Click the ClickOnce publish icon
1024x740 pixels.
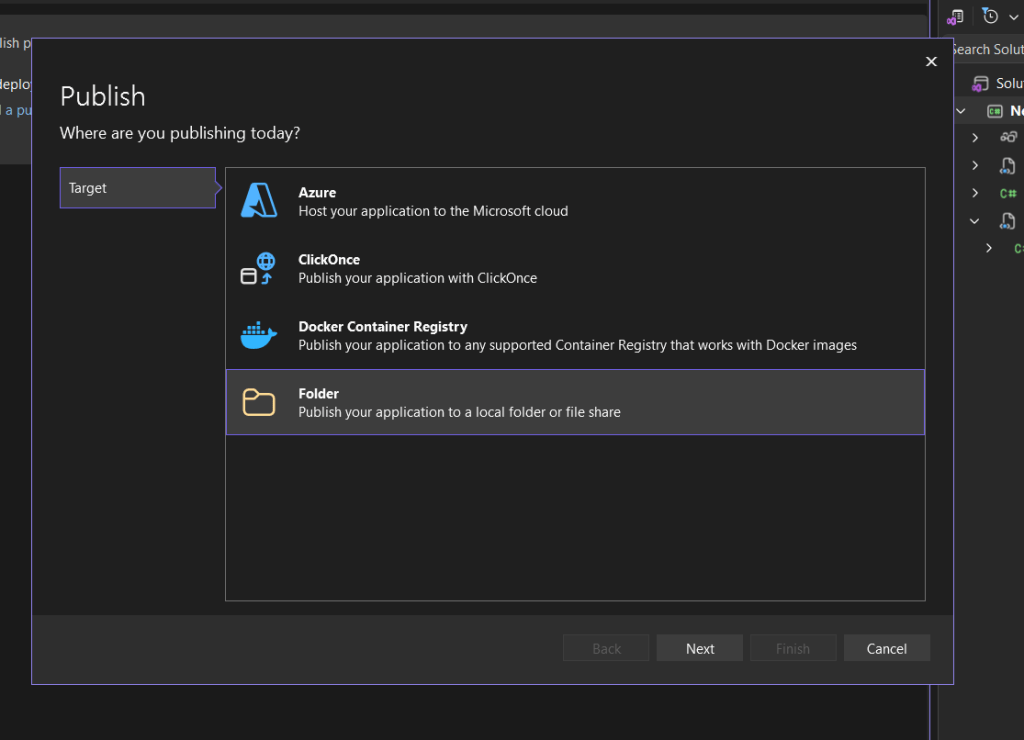(x=258, y=268)
